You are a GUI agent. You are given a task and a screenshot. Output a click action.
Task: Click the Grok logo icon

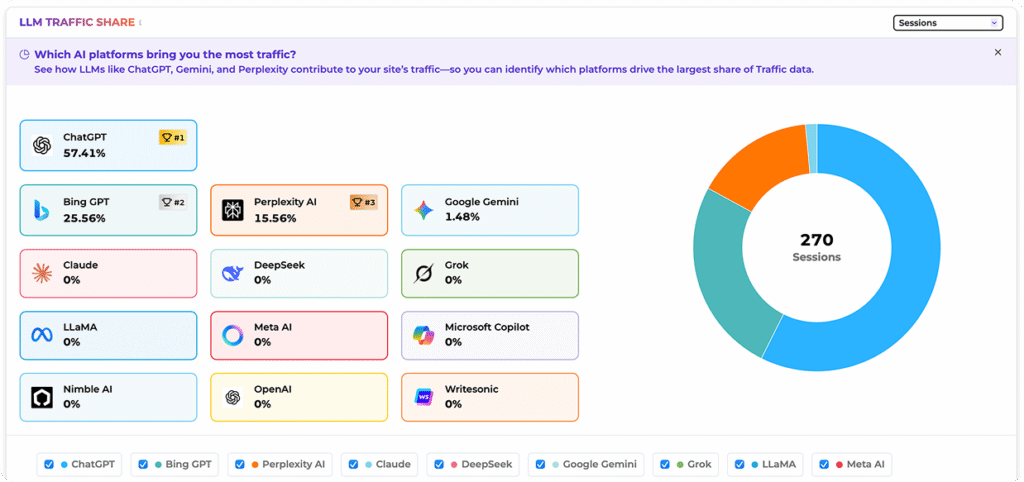pos(424,273)
